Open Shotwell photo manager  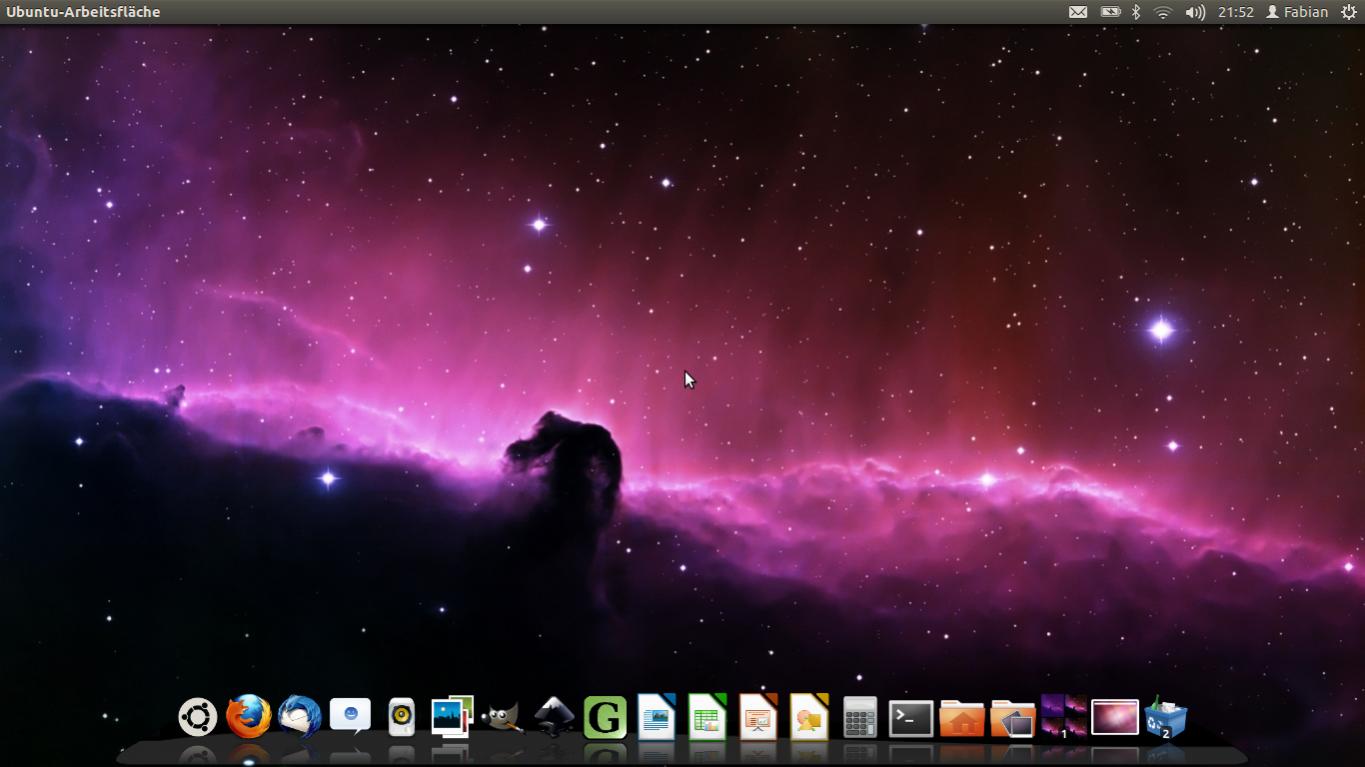click(450, 716)
